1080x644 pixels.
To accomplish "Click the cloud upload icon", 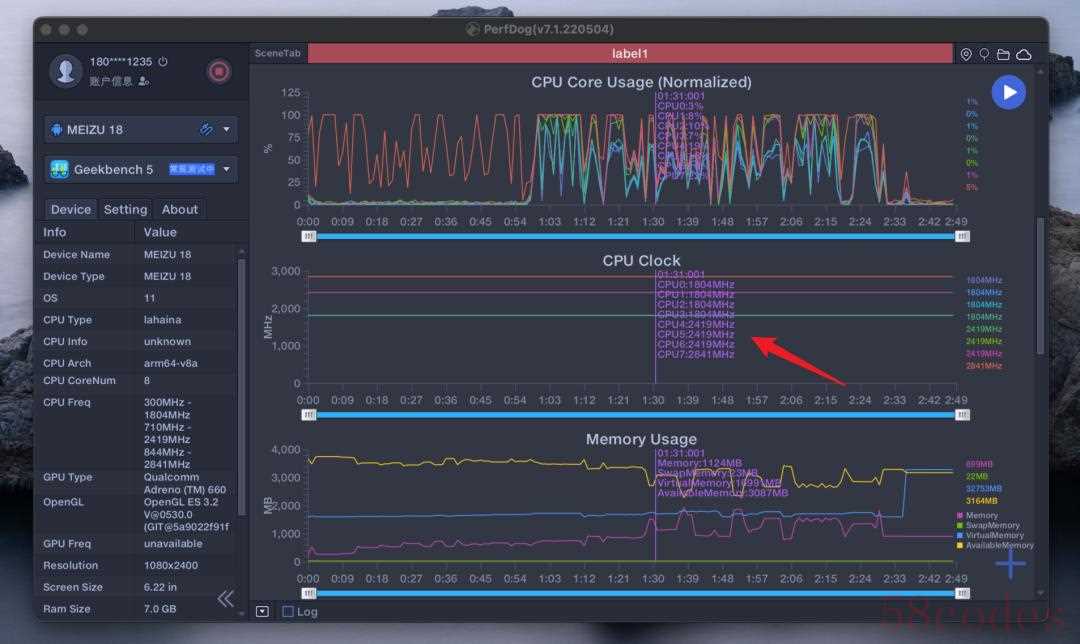I will [x=1024, y=54].
